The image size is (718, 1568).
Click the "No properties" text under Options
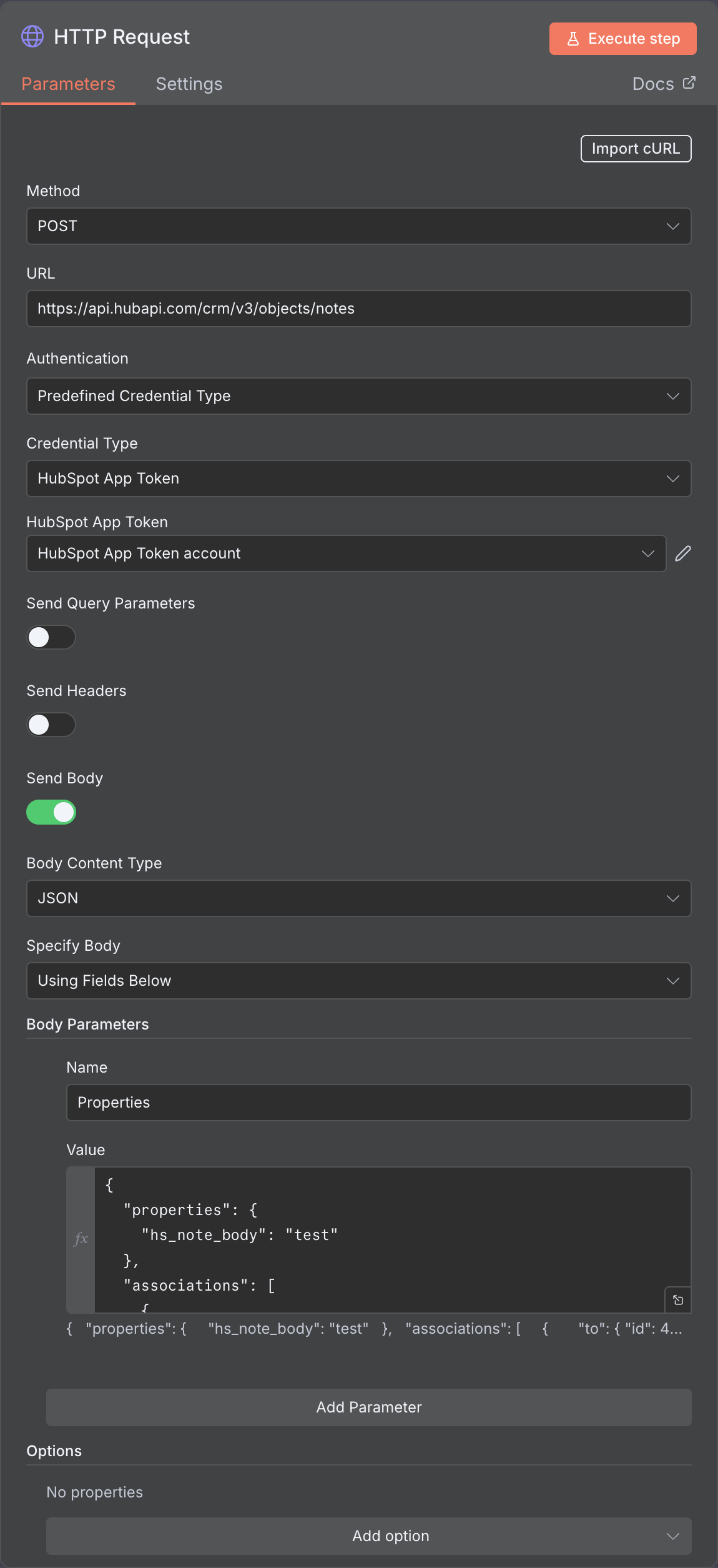point(95,1492)
